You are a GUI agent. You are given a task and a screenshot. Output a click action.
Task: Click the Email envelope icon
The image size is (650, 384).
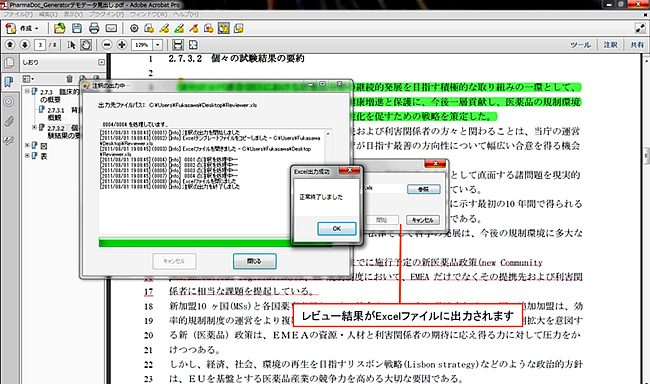(x=111, y=28)
